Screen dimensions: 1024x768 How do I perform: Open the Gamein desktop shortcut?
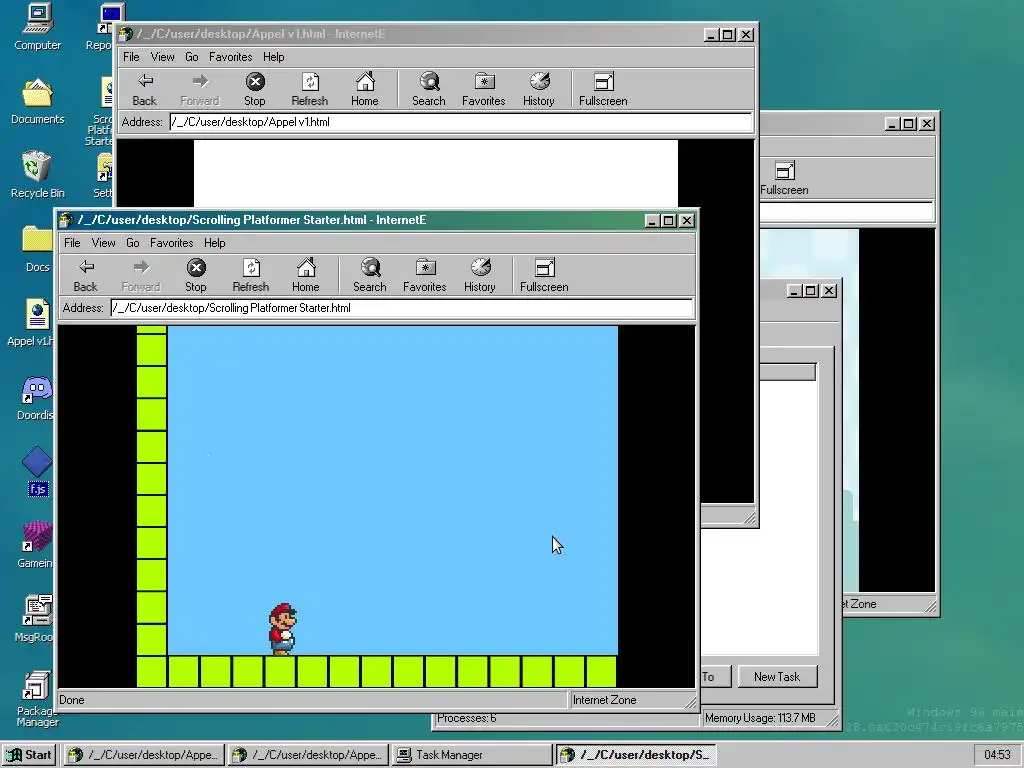(x=36, y=545)
